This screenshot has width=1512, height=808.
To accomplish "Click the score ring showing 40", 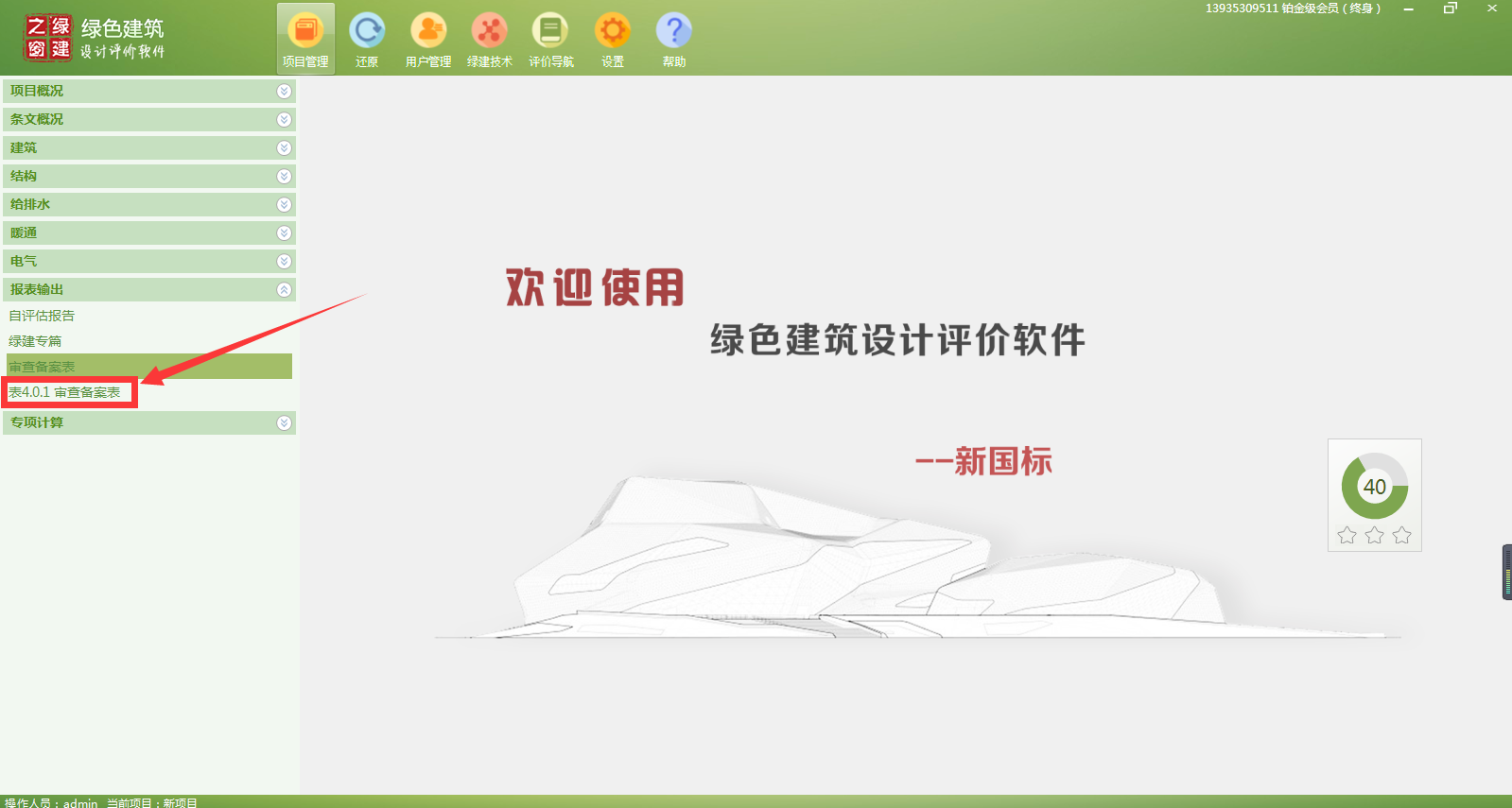I will (x=1374, y=487).
